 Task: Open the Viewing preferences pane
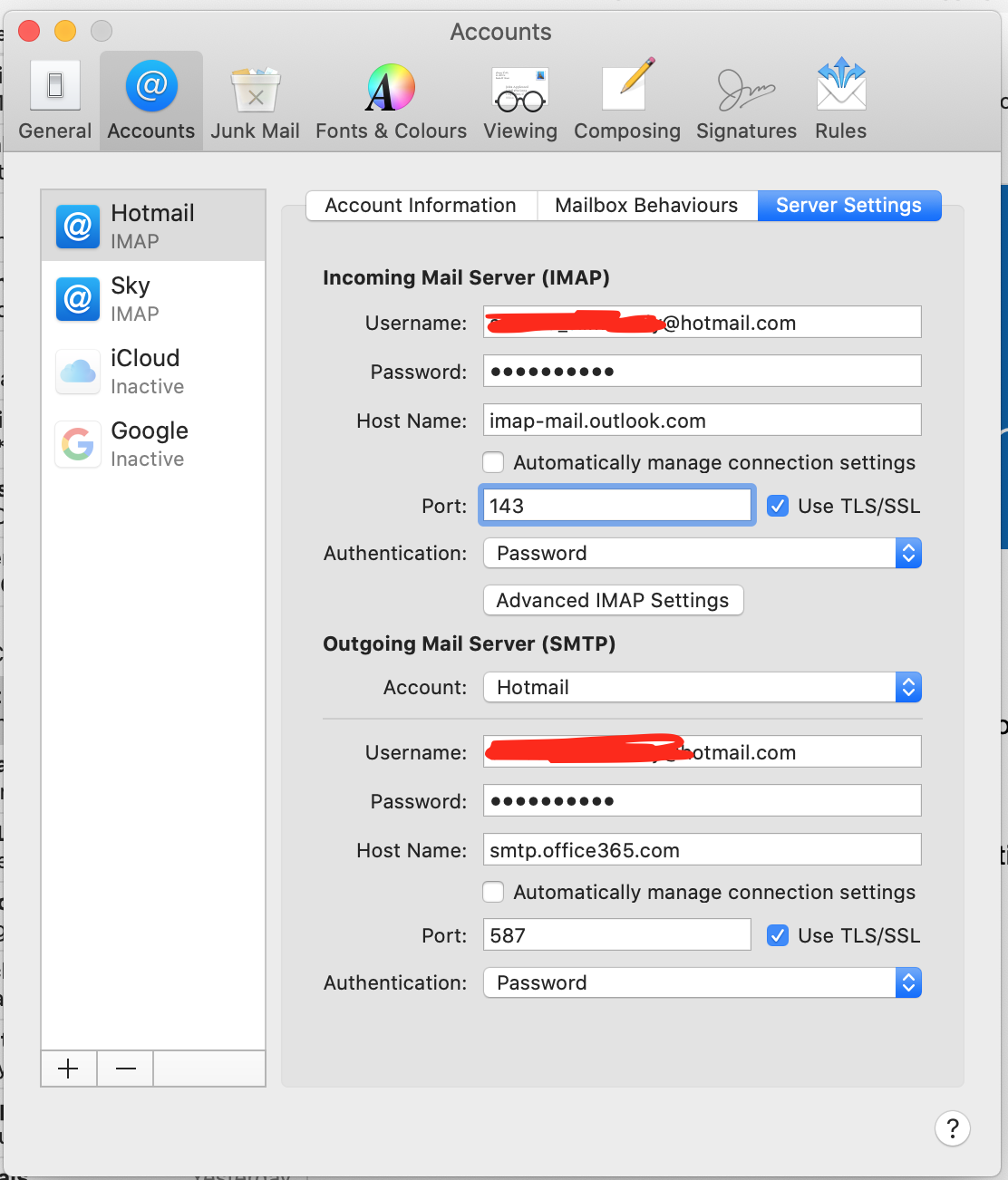(x=520, y=101)
